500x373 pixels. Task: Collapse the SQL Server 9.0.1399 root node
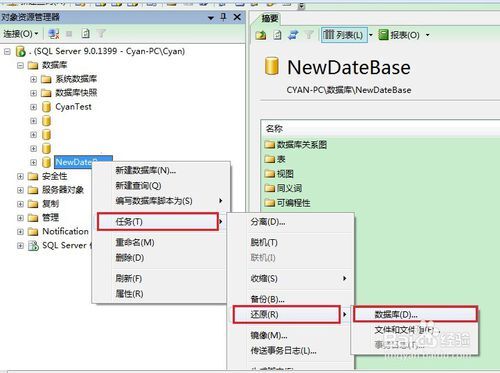[7, 51]
